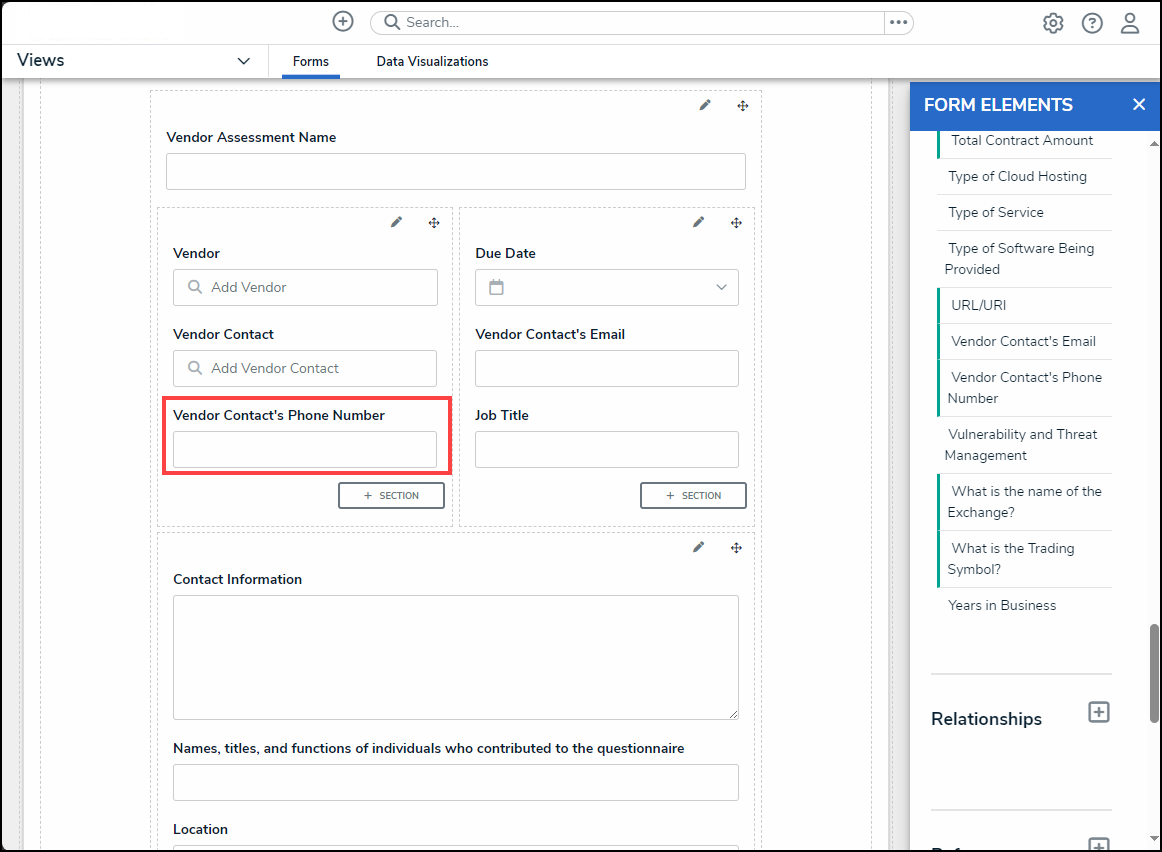
Task: Edit the Contact Information section pencil icon
Action: [x=698, y=547]
